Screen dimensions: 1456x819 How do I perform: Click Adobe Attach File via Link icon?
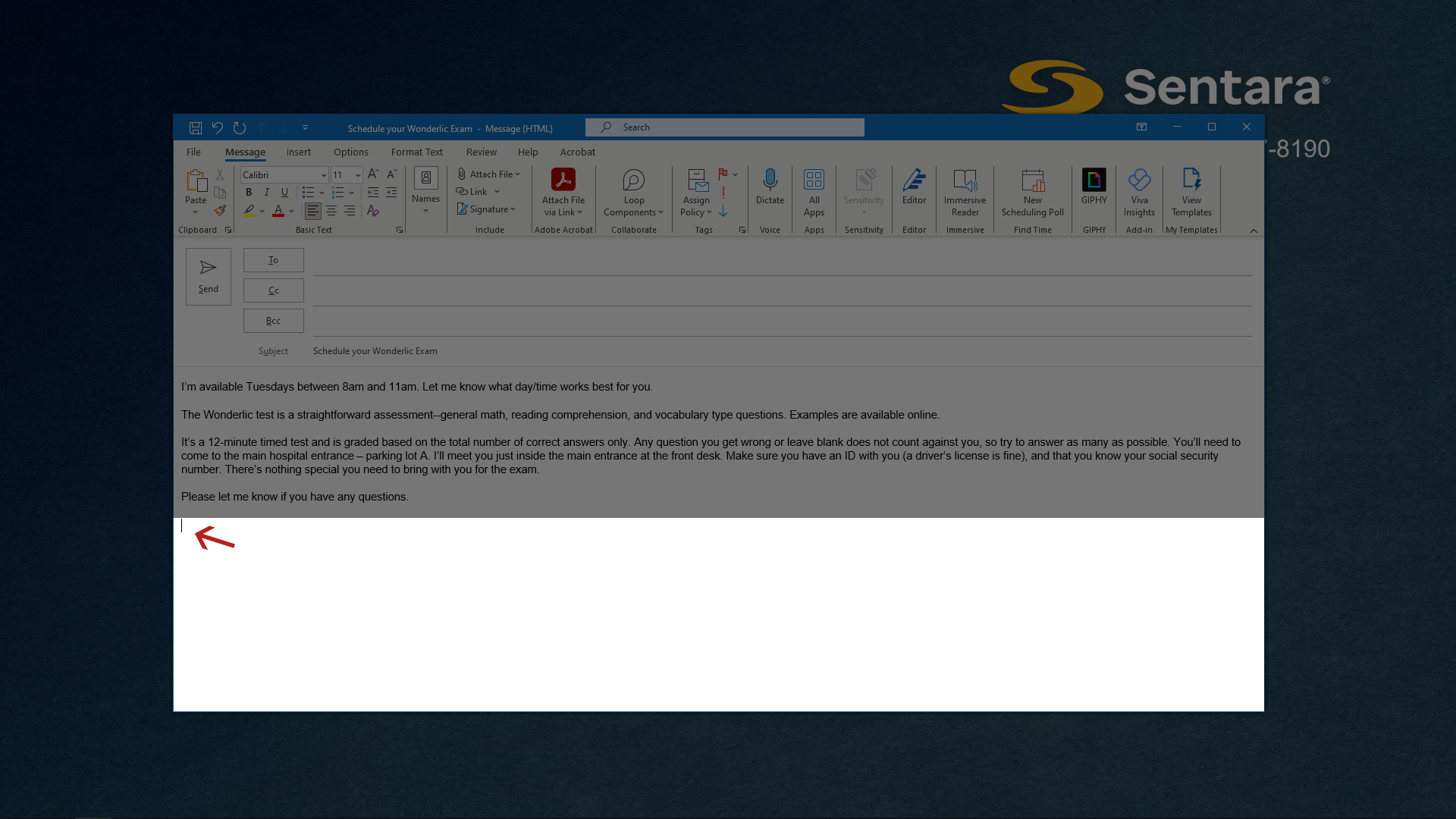point(563,180)
